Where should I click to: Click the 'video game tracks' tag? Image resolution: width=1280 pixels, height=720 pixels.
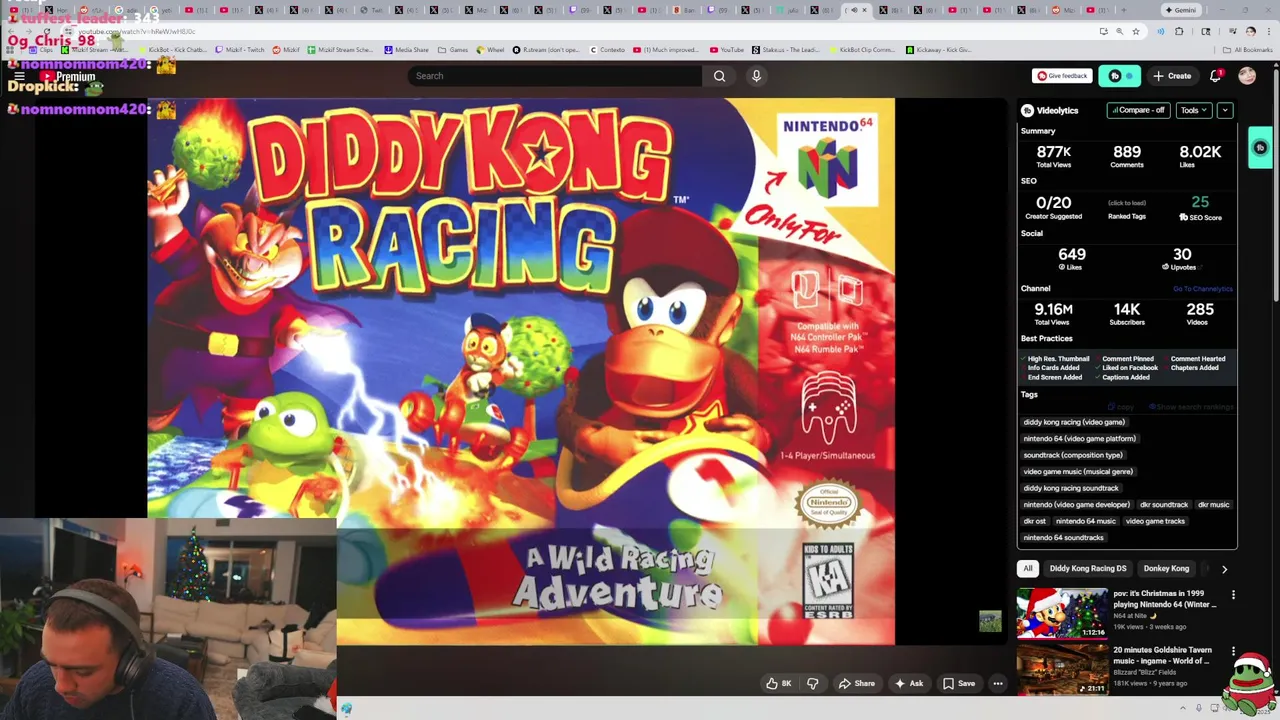click(x=1155, y=521)
